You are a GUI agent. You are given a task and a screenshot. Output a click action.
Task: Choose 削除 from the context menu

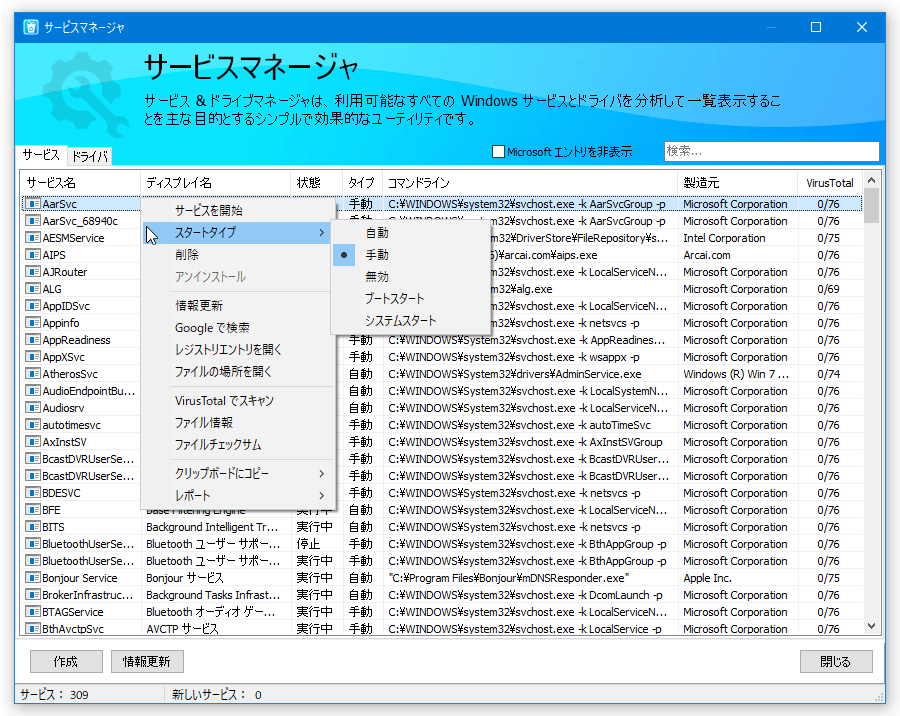(x=237, y=255)
